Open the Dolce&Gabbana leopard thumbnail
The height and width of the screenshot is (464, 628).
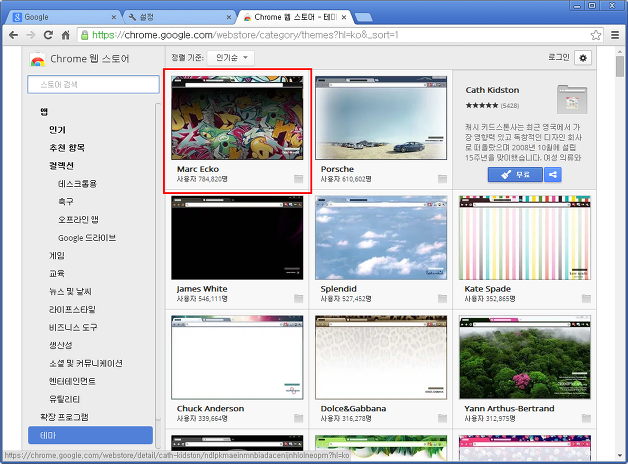coord(381,357)
